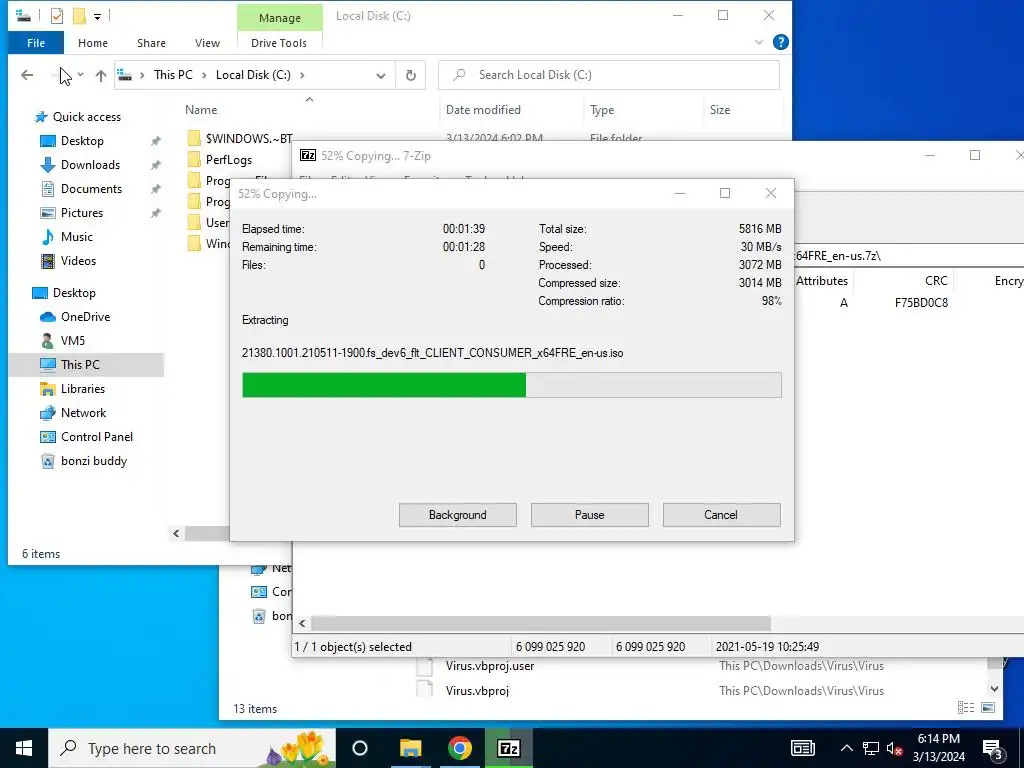Refresh the Local Disk (C:) view

(x=411, y=75)
